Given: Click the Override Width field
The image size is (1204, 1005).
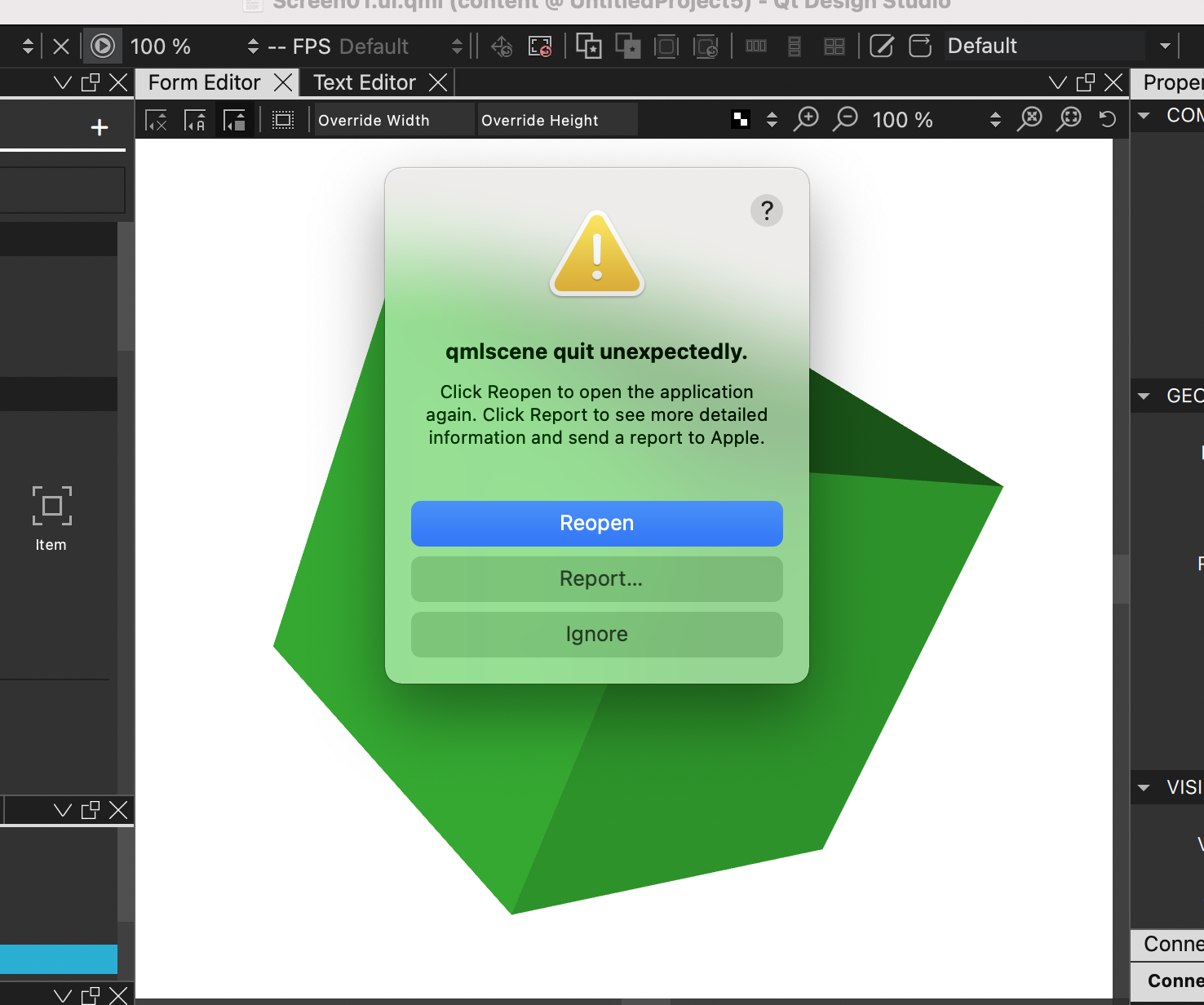Looking at the screenshot, I should pyautogui.click(x=394, y=120).
